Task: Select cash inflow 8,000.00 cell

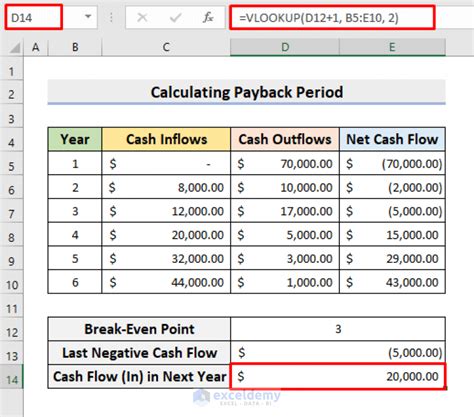Action: point(166,187)
